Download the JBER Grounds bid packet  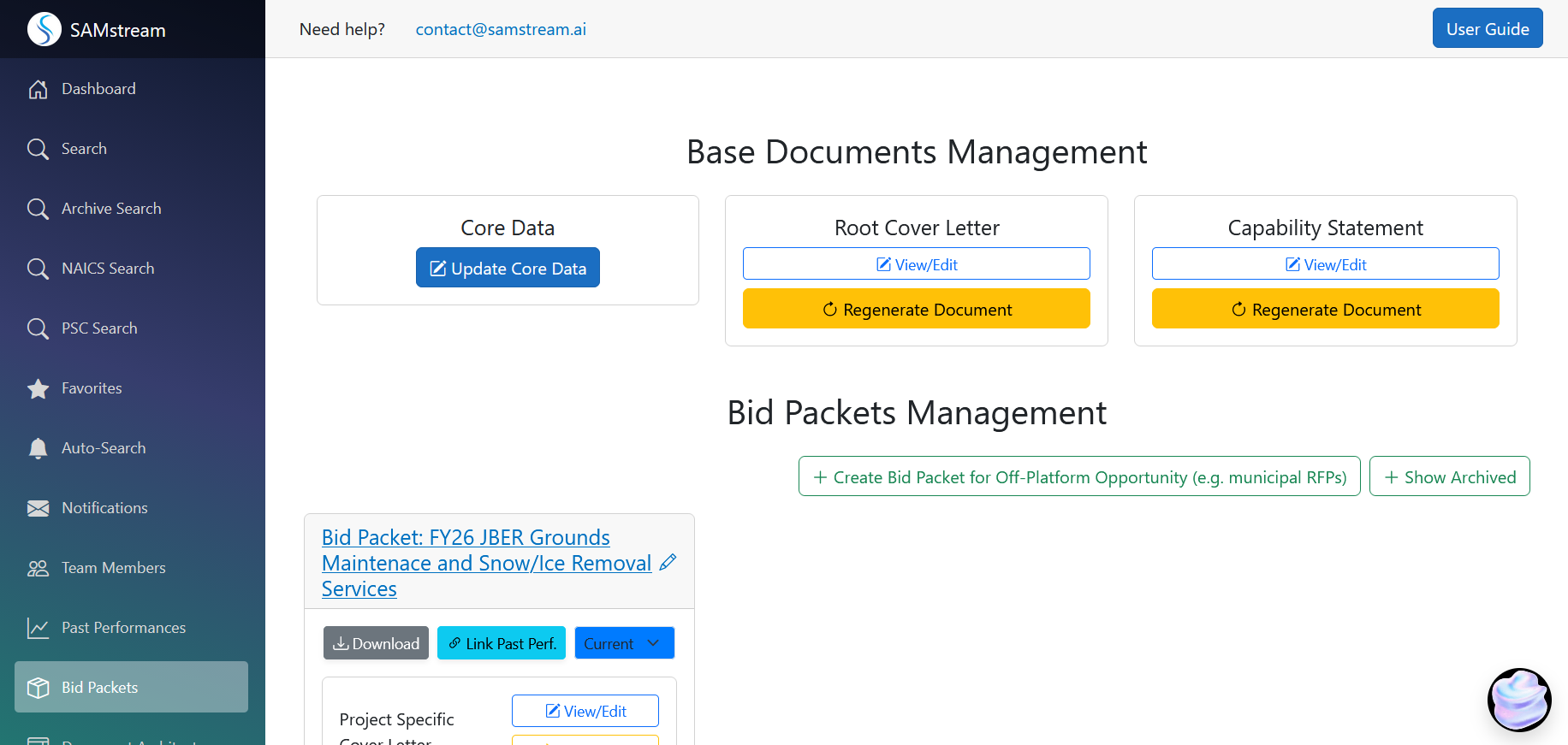click(x=376, y=643)
